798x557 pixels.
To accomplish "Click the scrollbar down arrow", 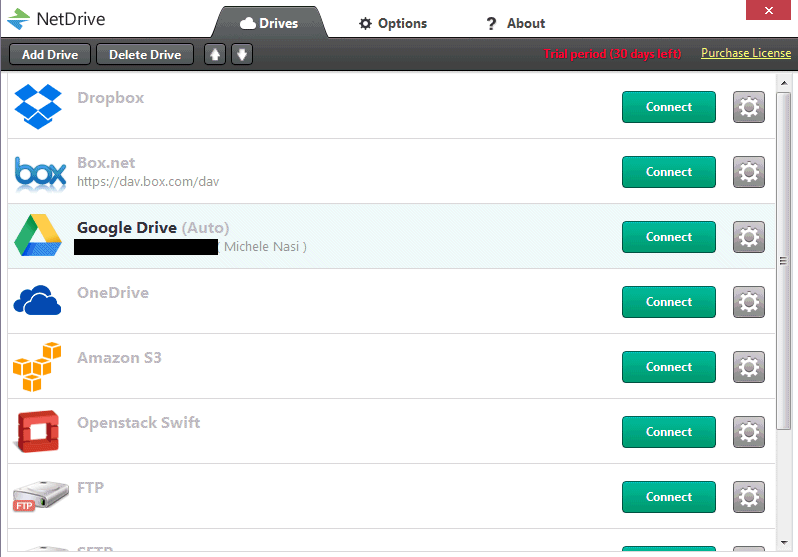I will coord(784,543).
